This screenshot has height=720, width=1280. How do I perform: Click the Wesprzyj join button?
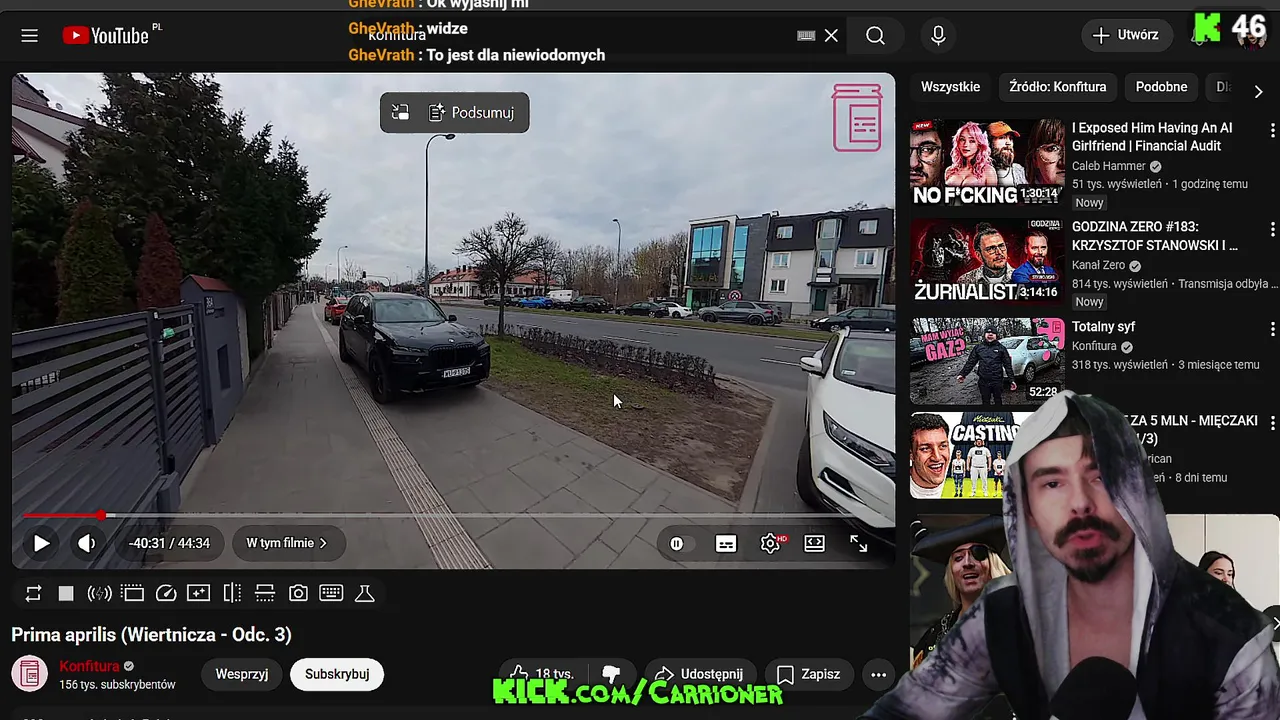click(x=242, y=674)
